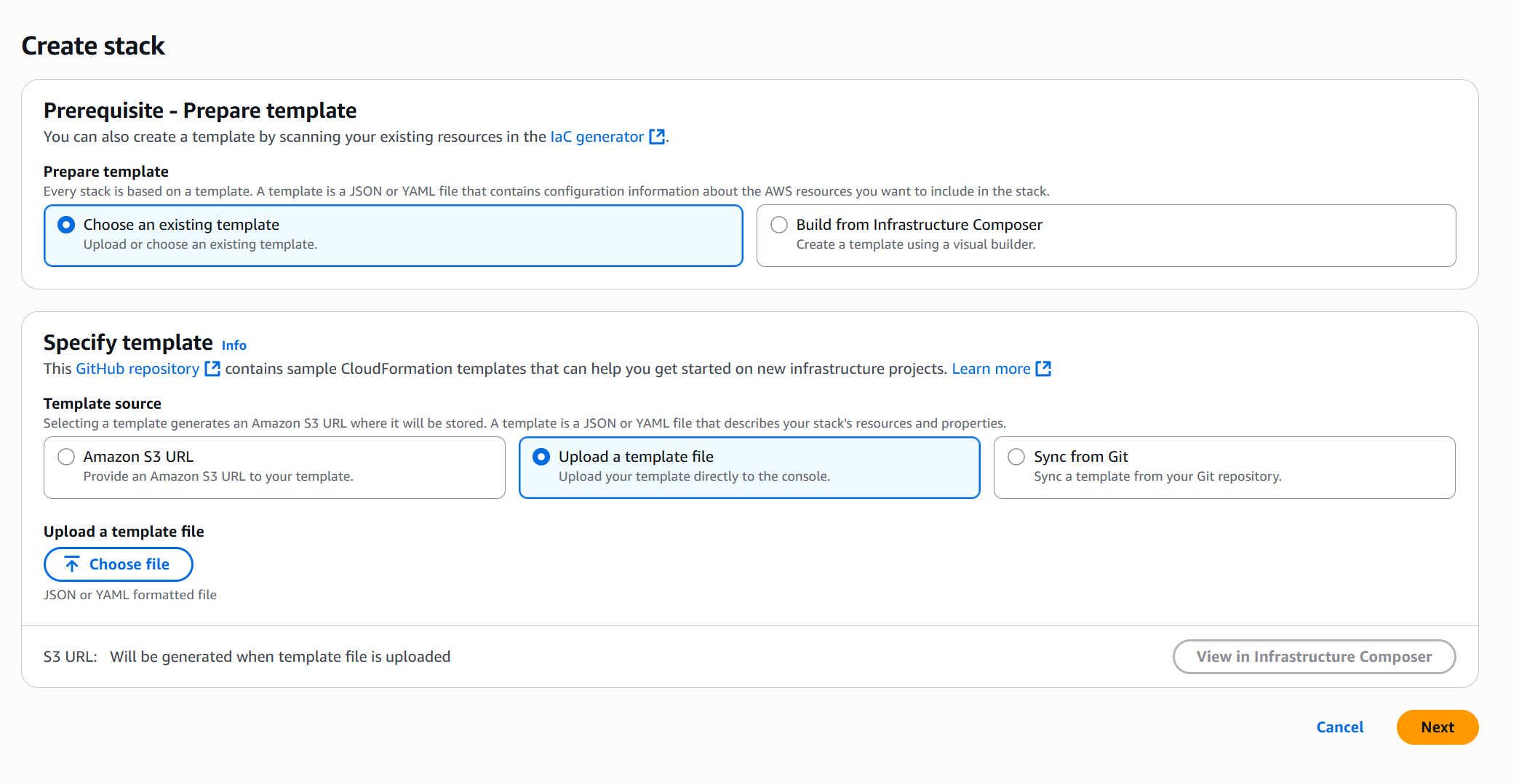Cancel the stack creation

click(1339, 727)
